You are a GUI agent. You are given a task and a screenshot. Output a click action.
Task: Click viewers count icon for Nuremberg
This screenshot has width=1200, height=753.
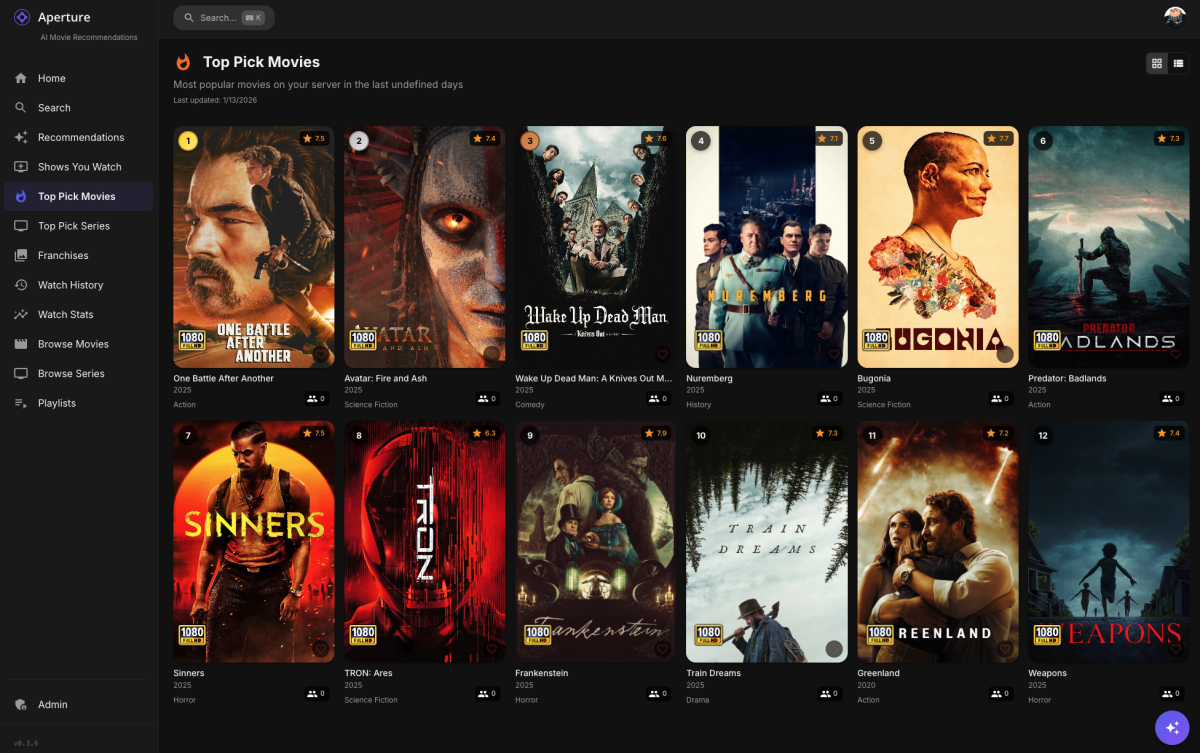pos(826,398)
